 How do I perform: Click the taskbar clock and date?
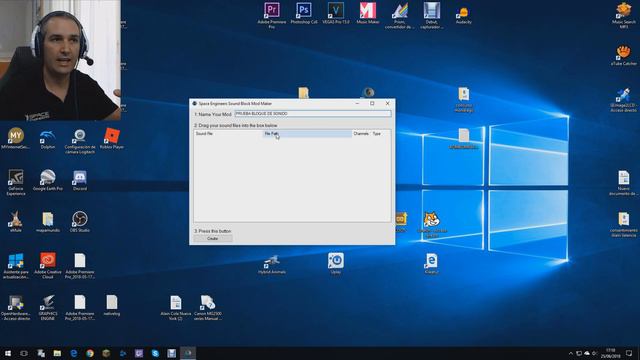[x=611, y=353]
